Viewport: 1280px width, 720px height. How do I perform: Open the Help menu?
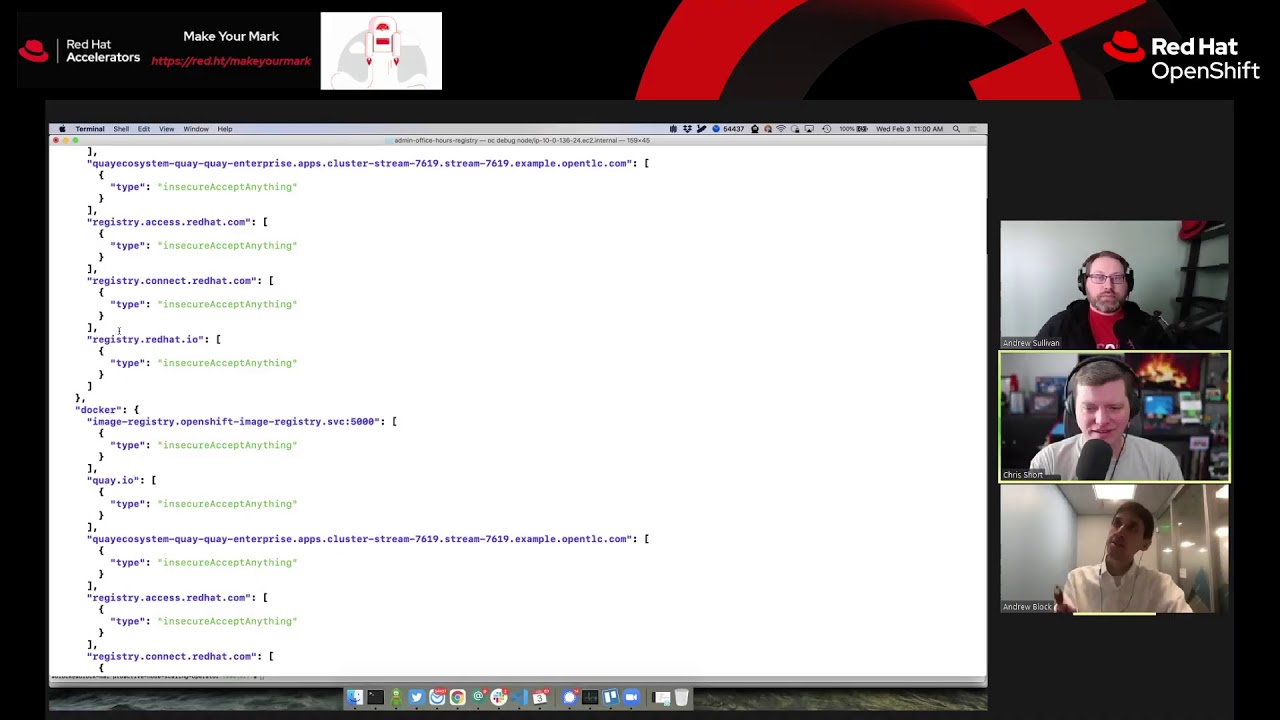(225, 129)
